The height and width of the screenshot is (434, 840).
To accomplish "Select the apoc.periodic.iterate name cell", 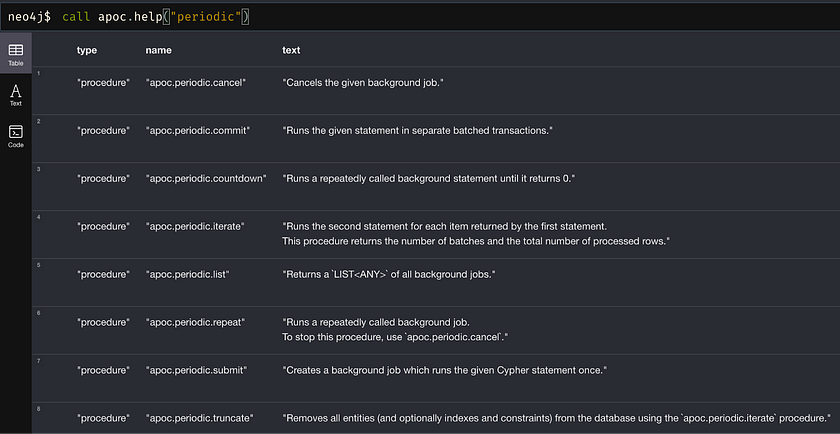I will [x=195, y=226].
